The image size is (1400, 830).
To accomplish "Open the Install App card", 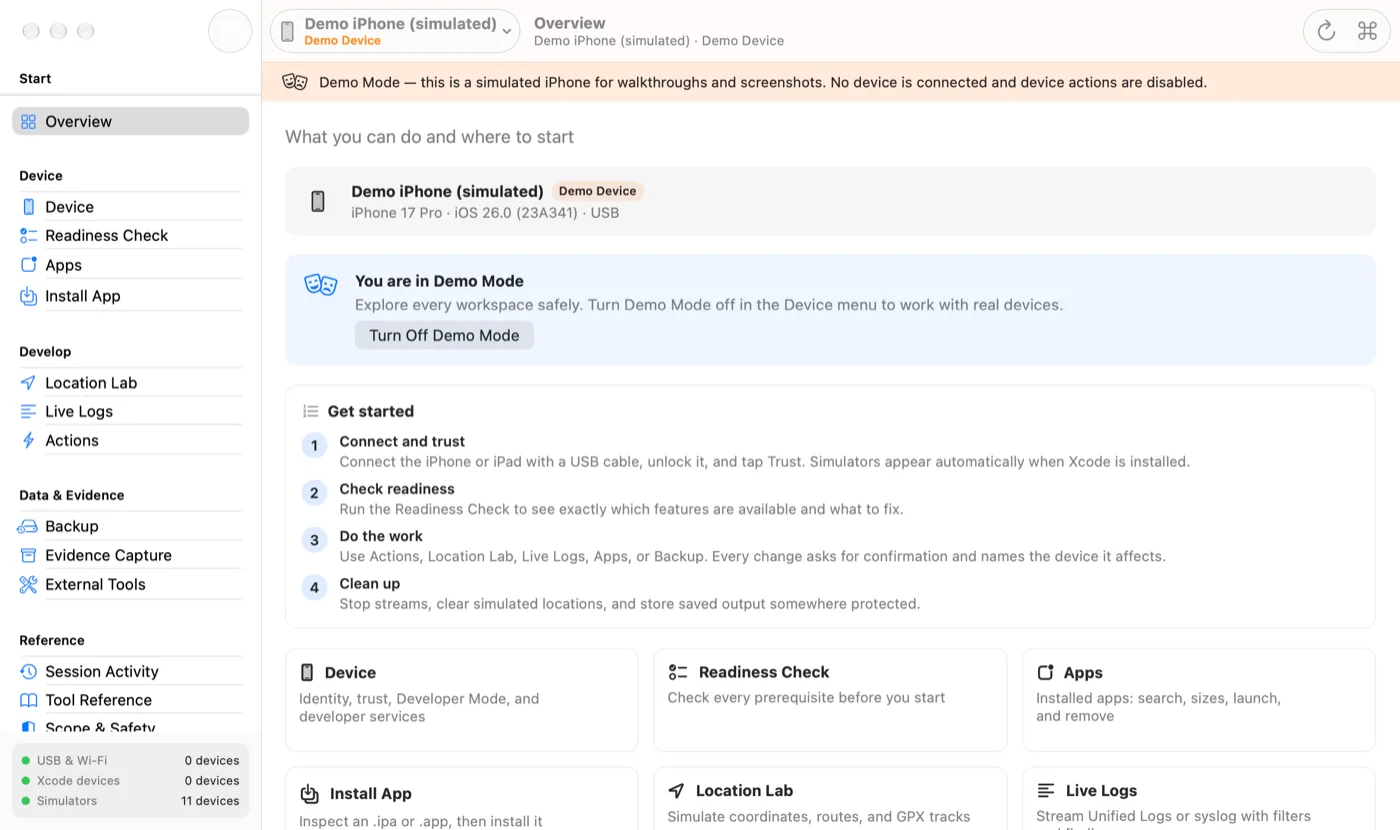I will 462,798.
